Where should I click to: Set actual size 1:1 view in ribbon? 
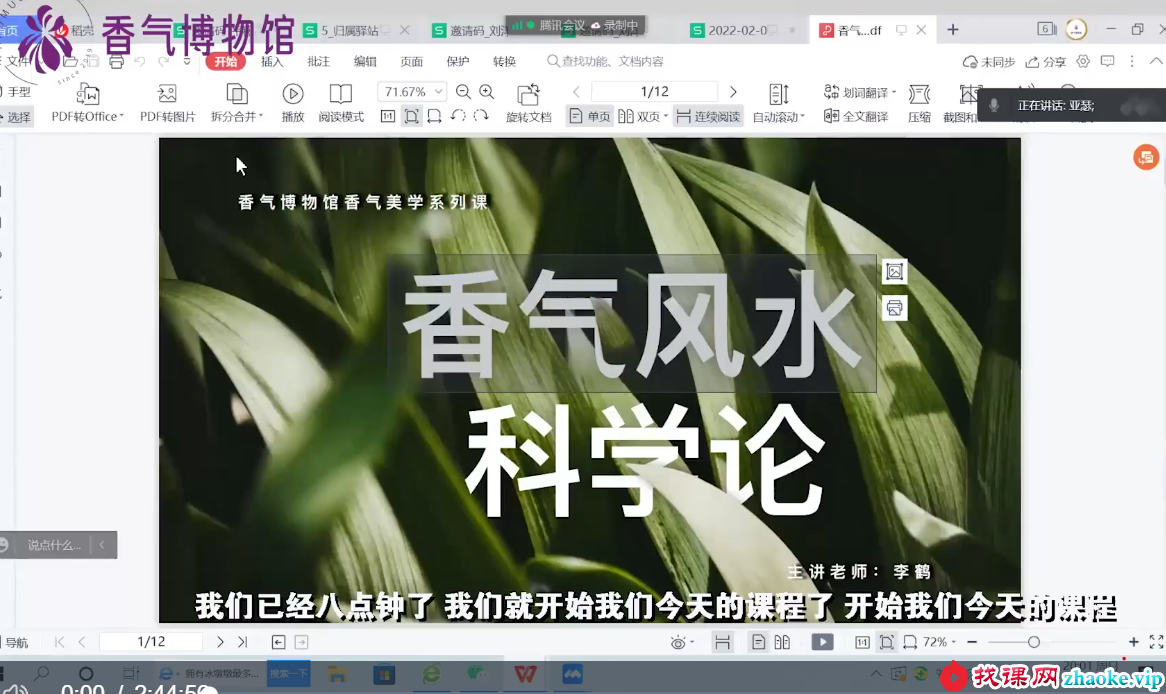coord(387,116)
